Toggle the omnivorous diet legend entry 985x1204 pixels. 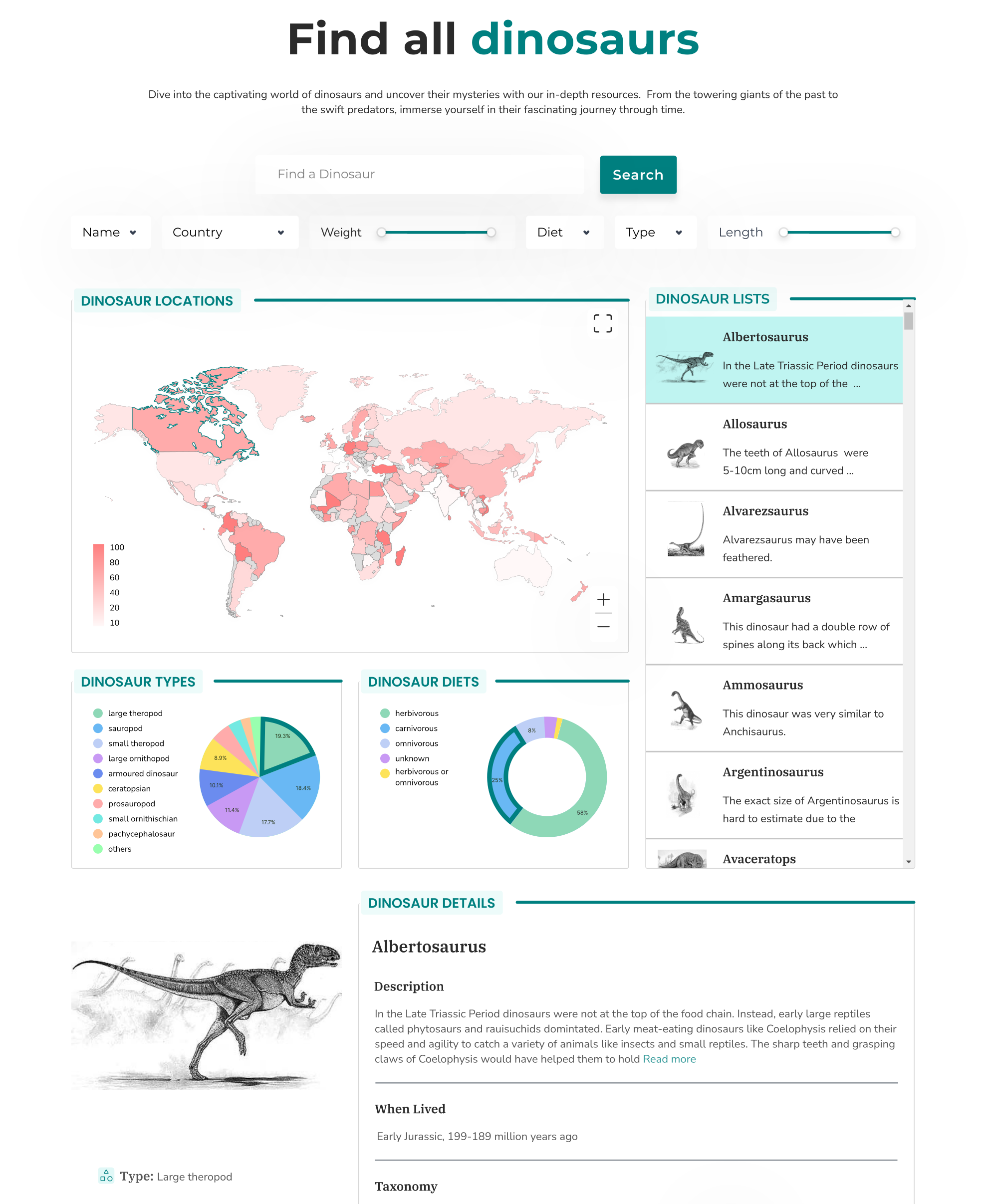pyautogui.click(x=409, y=743)
